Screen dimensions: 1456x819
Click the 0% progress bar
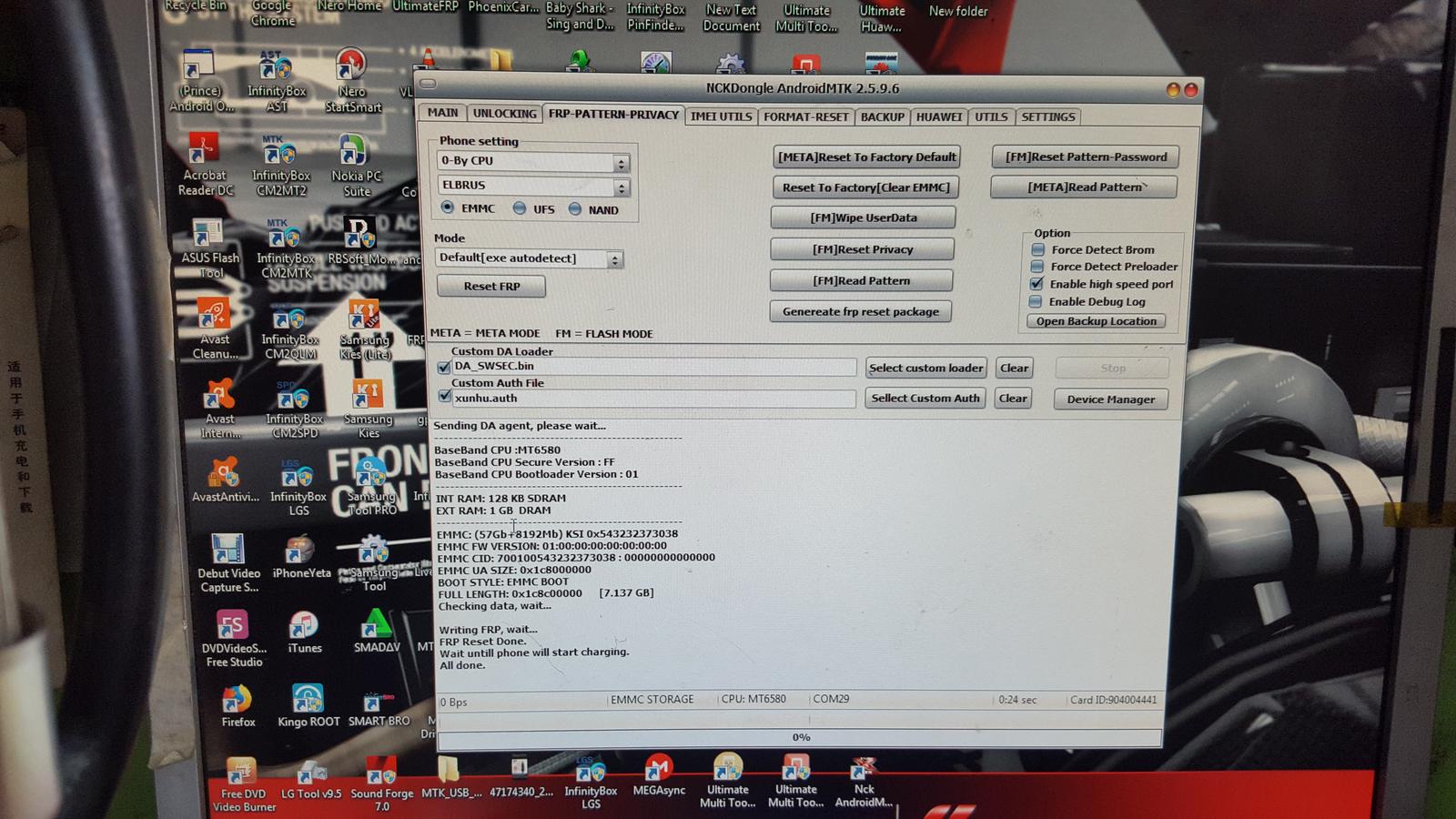800,737
